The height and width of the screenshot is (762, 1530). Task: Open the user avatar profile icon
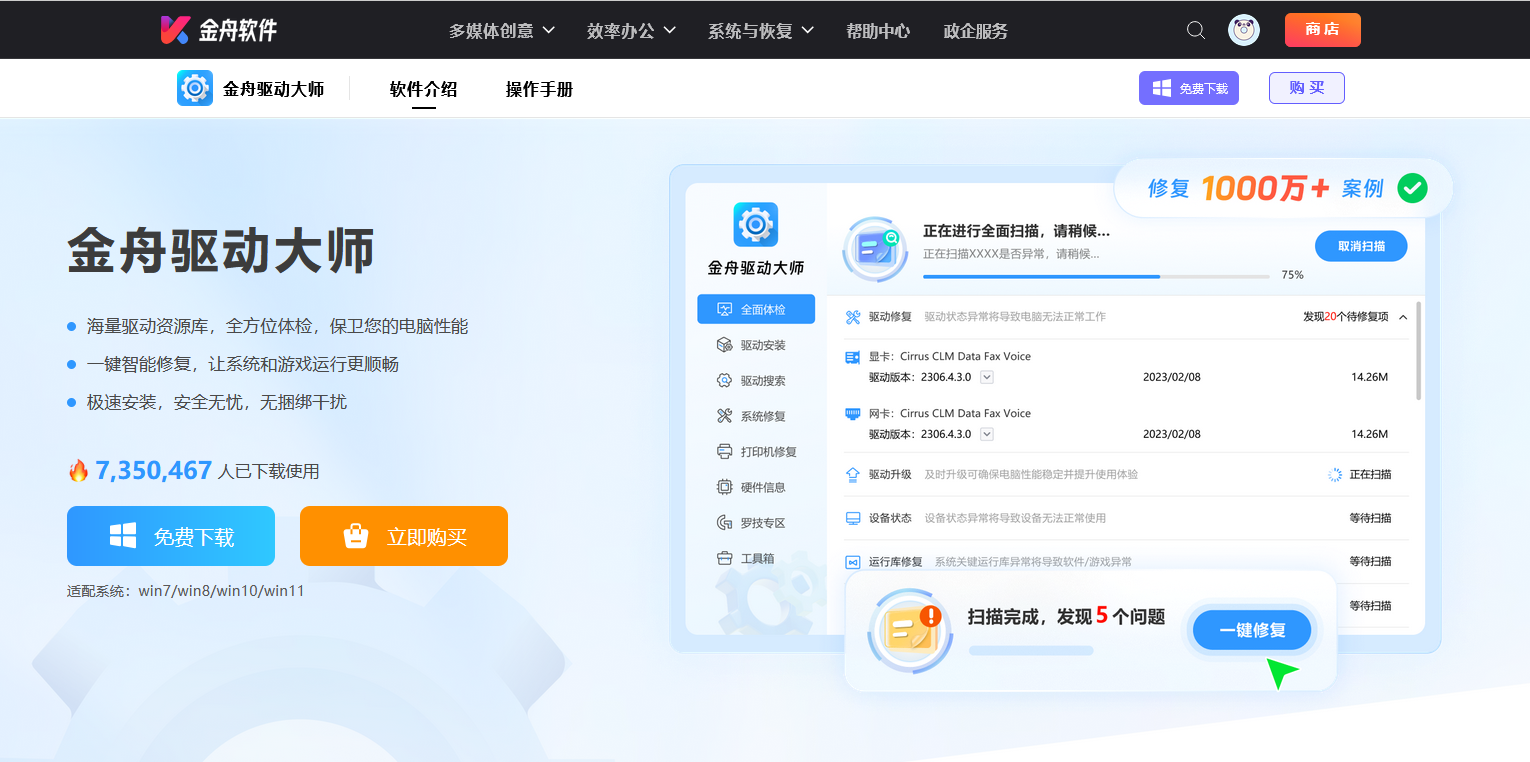pos(1244,30)
